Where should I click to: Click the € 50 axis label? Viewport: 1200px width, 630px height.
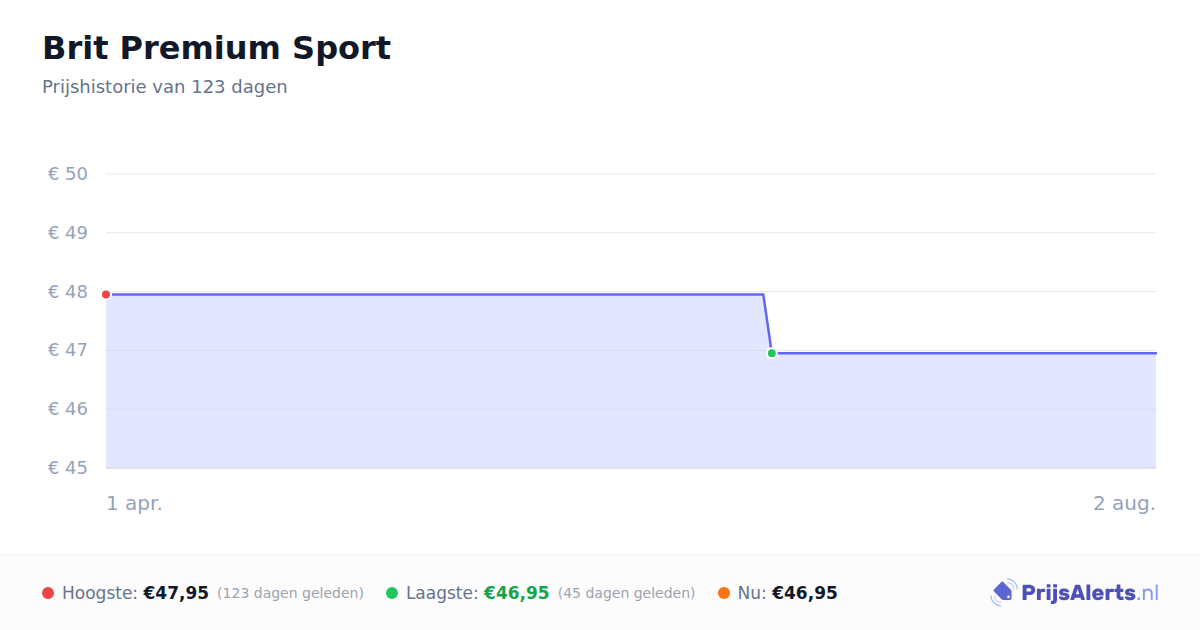point(68,174)
